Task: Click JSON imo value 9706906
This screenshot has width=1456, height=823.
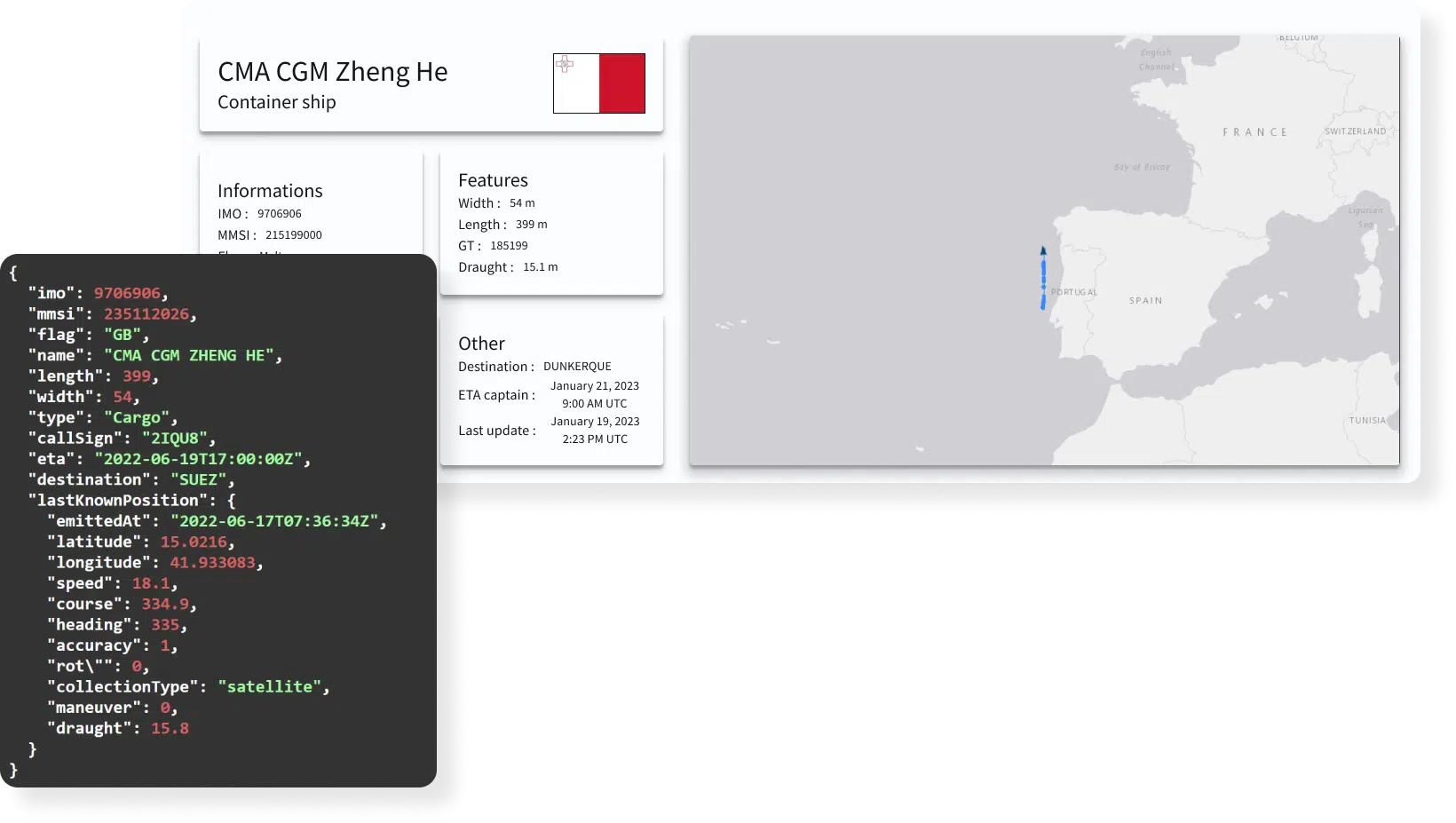Action: coord(127,294)
